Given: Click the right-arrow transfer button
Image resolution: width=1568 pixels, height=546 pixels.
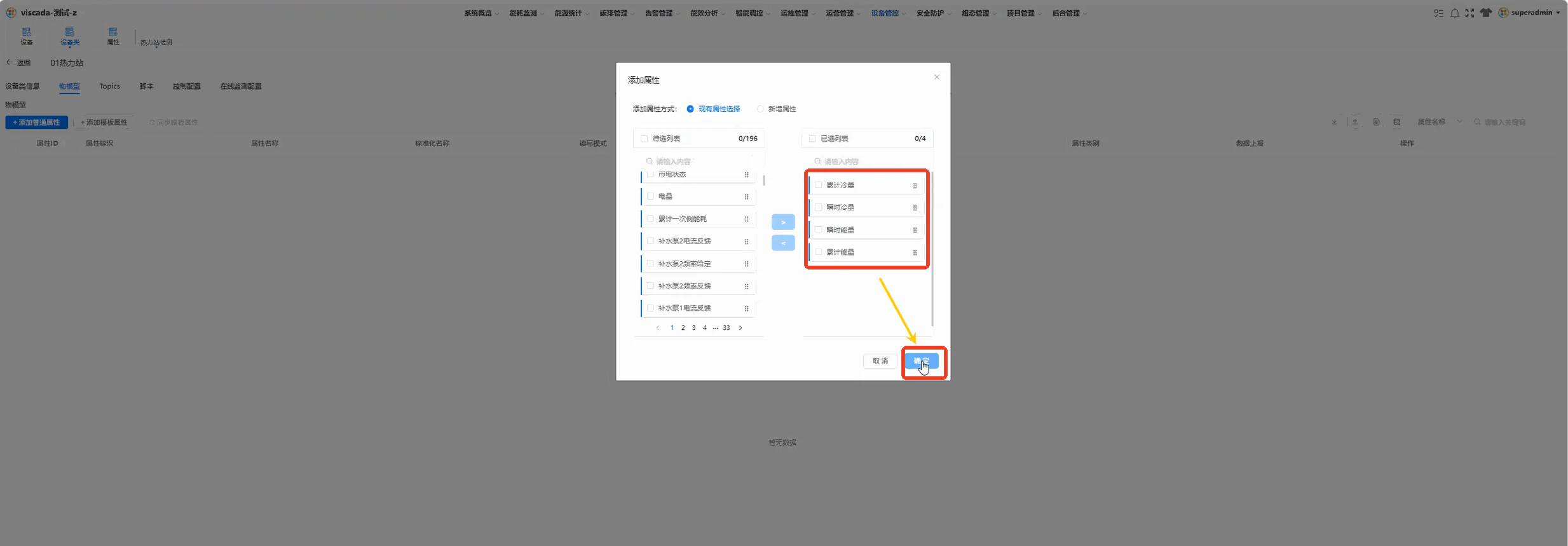Looking at the screenshot, I should coord(783,222).
